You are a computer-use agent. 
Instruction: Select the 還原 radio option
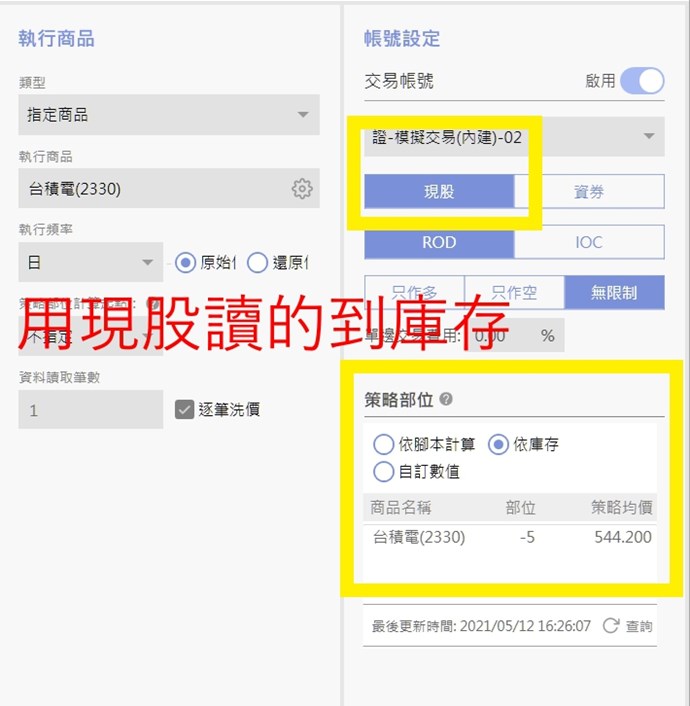(257, 262)
